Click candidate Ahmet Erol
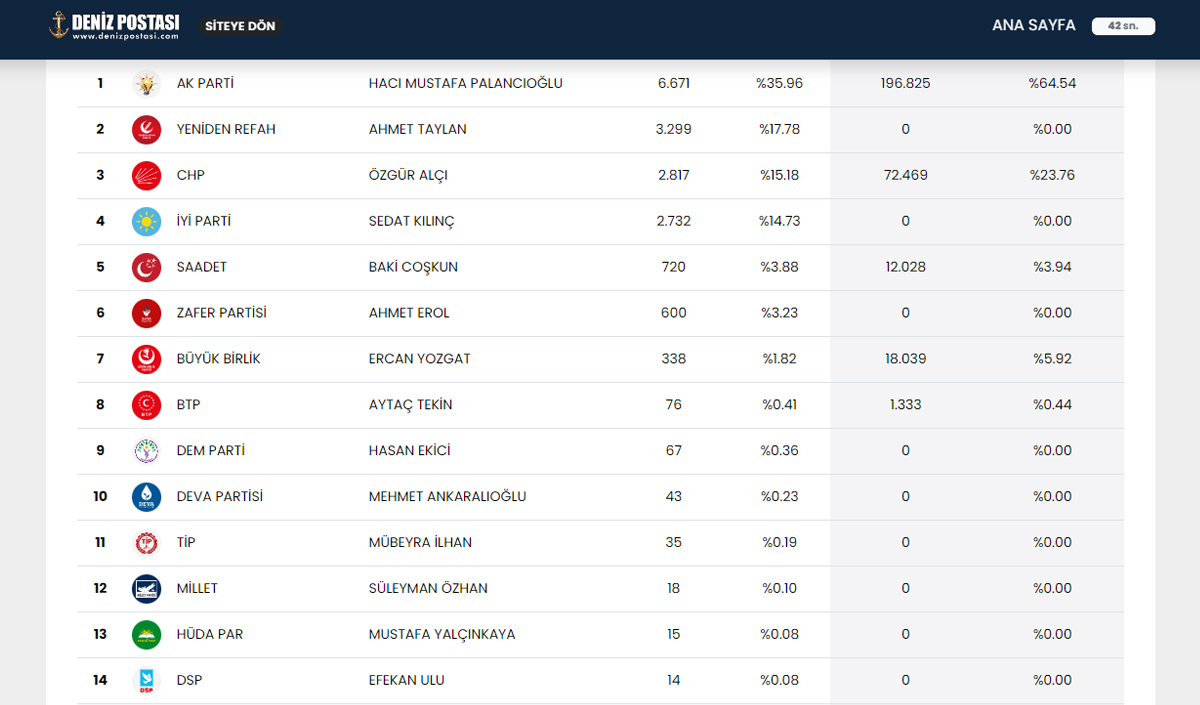1200x705 pixels. (410, 314)
